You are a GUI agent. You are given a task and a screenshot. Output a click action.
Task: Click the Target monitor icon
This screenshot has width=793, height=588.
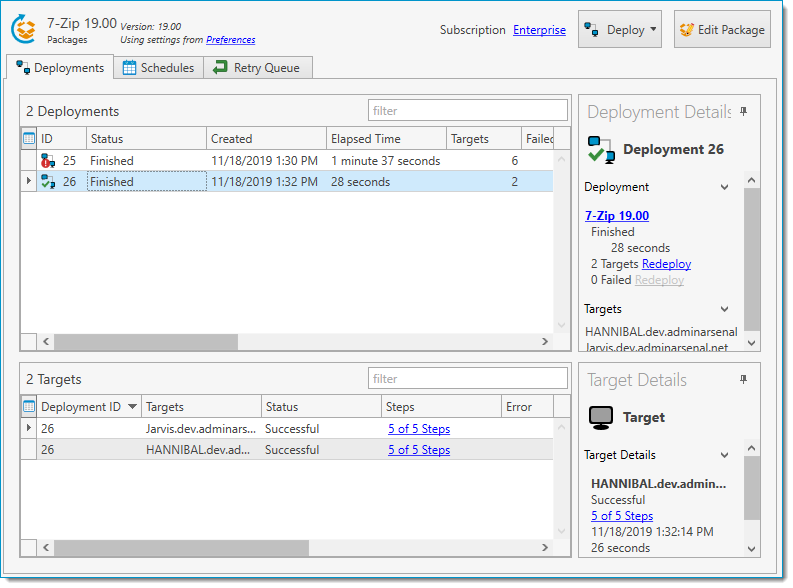601,418
